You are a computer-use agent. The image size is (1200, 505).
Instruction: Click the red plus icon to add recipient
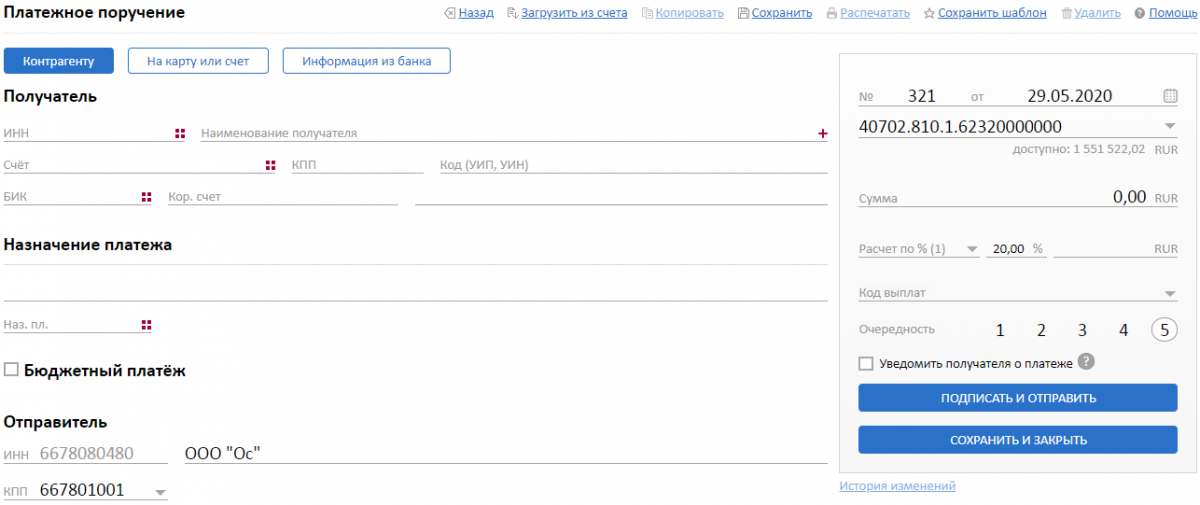822,133
